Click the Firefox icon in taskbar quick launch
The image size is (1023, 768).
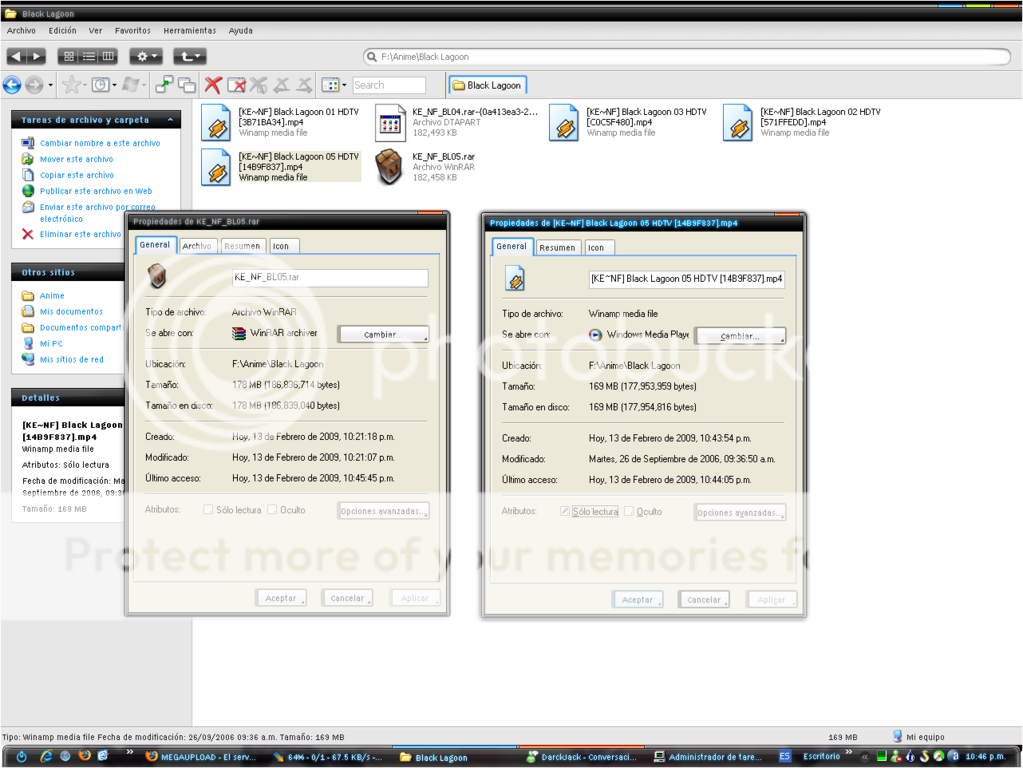point(84,756)
